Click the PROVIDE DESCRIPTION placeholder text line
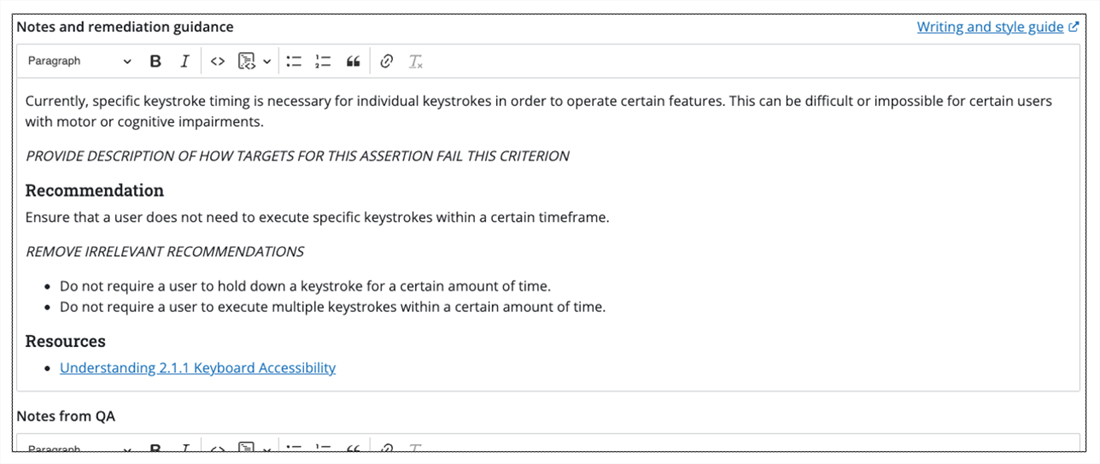Viewport: 1100px width, 464px height. 297,156
